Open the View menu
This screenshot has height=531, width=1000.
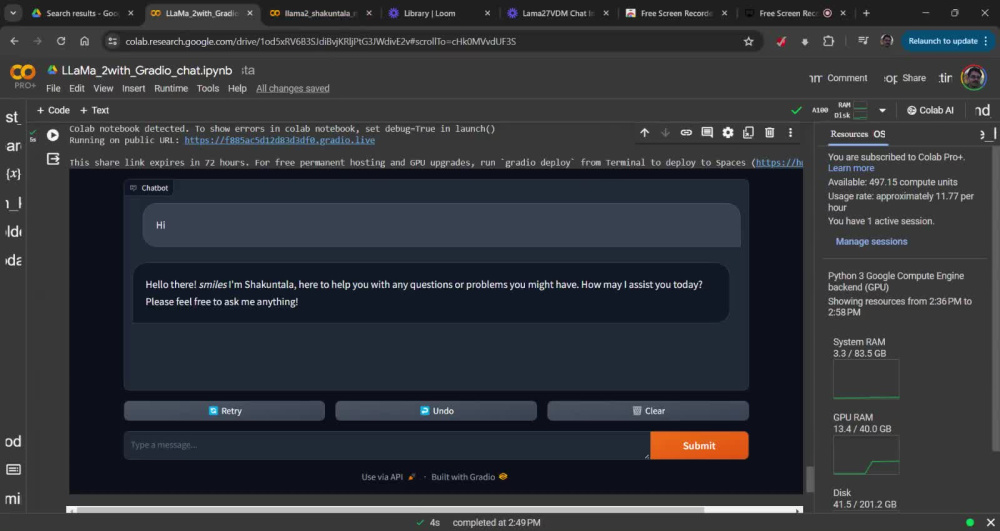(103, 89)
